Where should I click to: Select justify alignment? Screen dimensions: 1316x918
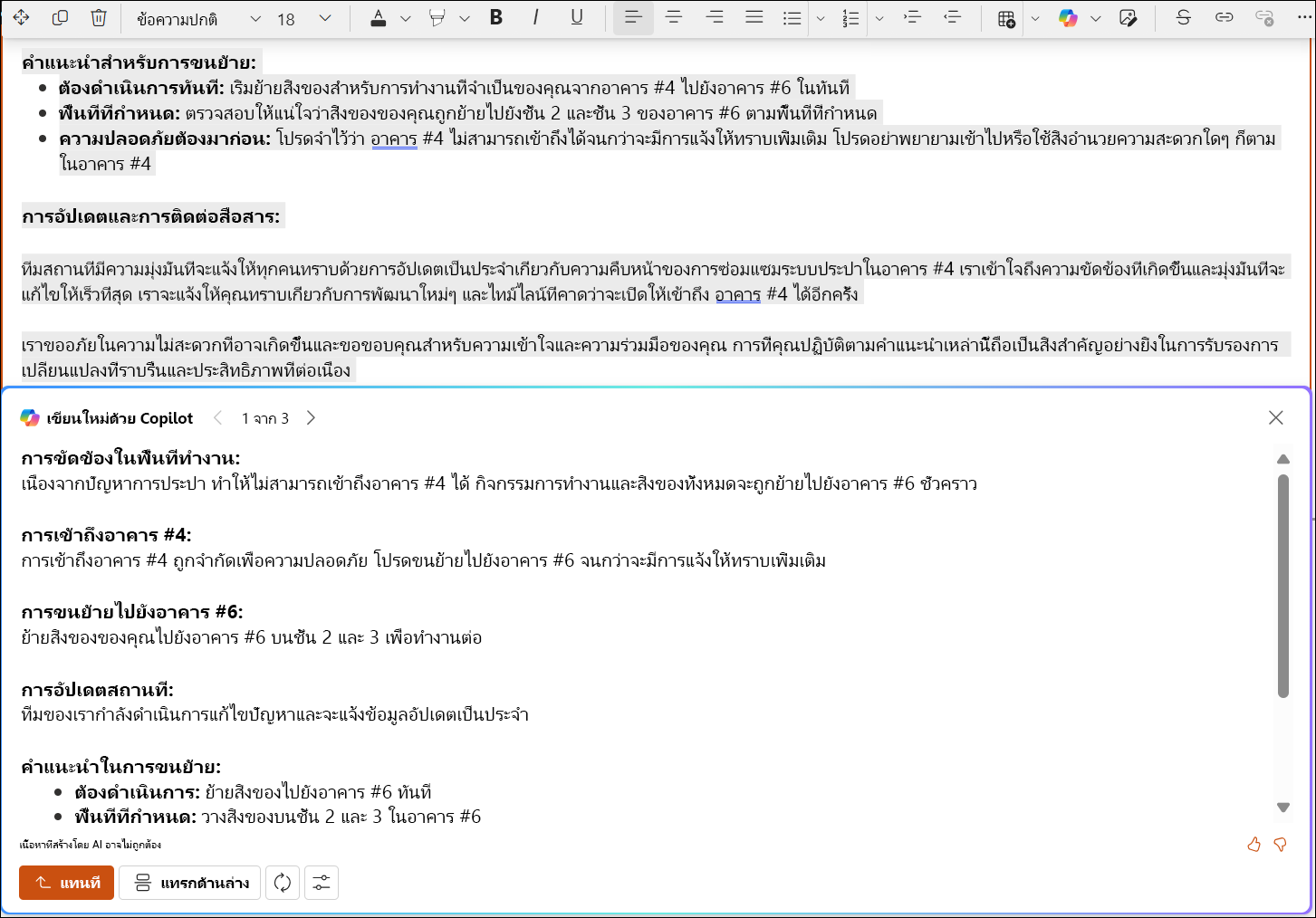click(754, 17)
